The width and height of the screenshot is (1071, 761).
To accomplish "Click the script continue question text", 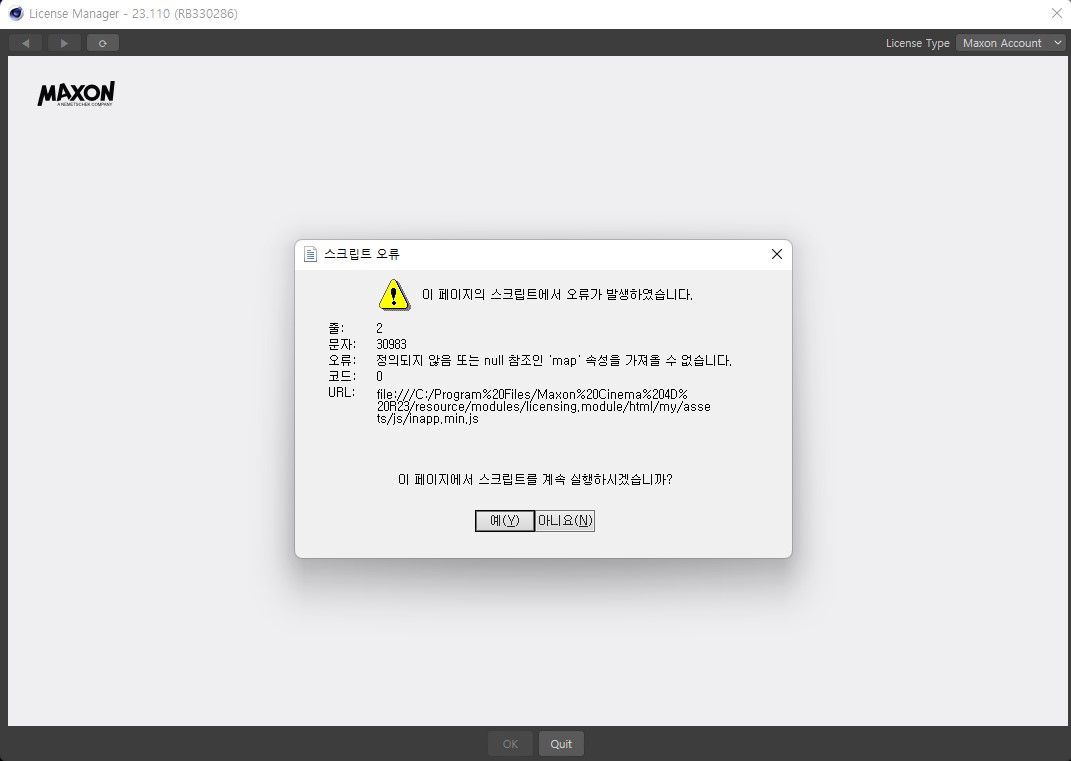I will tap(535, 480).
